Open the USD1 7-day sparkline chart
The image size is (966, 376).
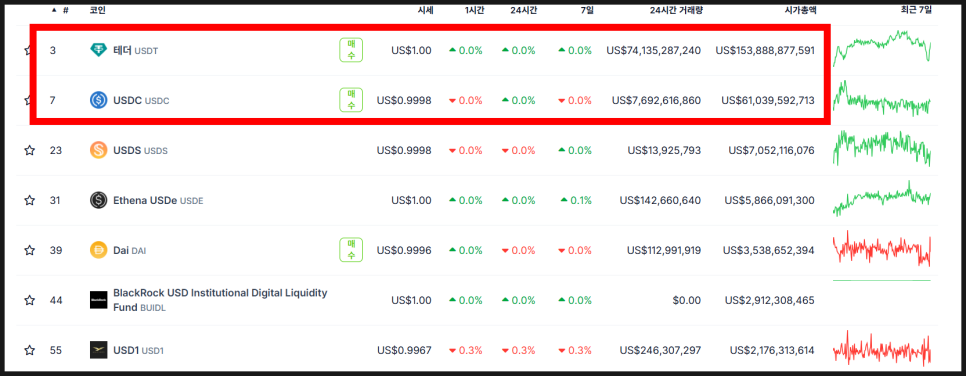(x=882, y=350)
